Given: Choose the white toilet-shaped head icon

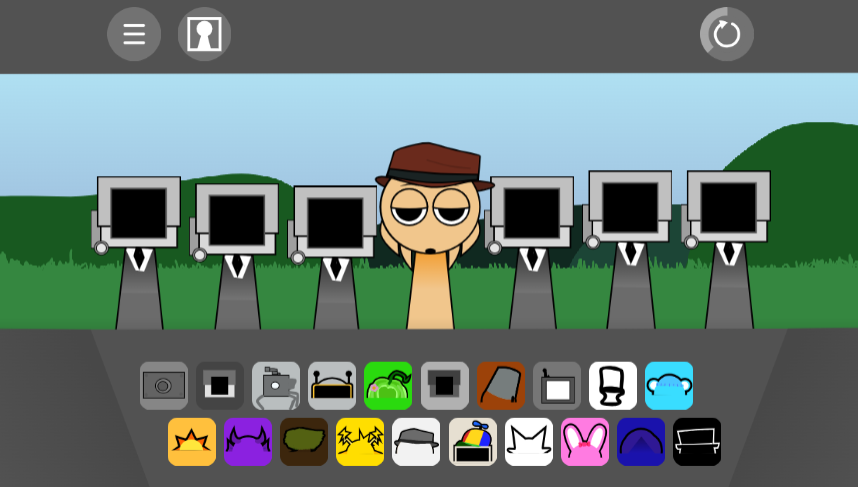Looking at the screenshot, I should click(613, 386).
